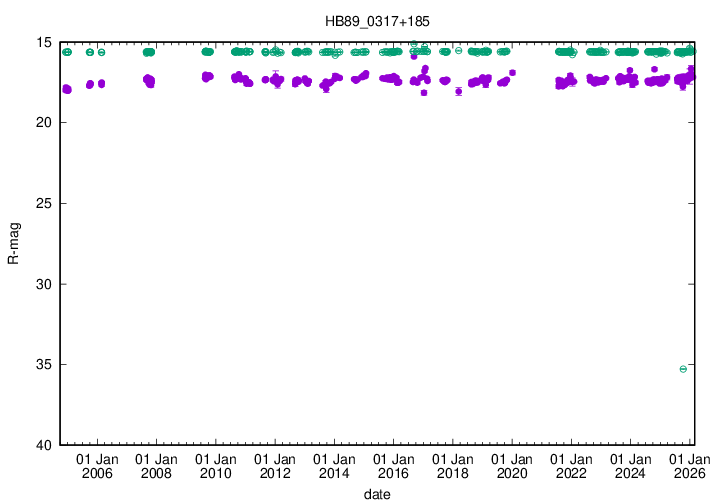The height and width of the screenshot is (504, 720).
Task: Click the y-axis tick label 40
Action: (x=44, y=445)
